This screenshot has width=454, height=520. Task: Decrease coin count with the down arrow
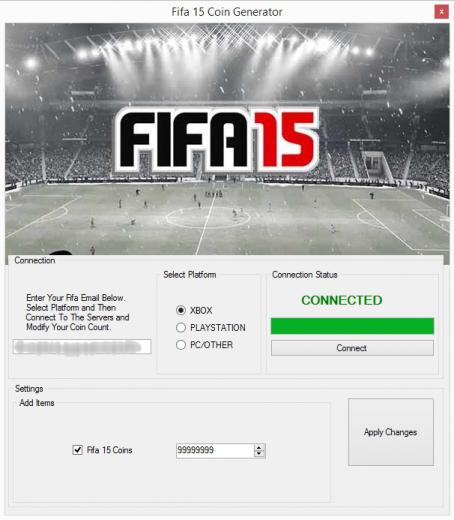click(x=259, y=454)
